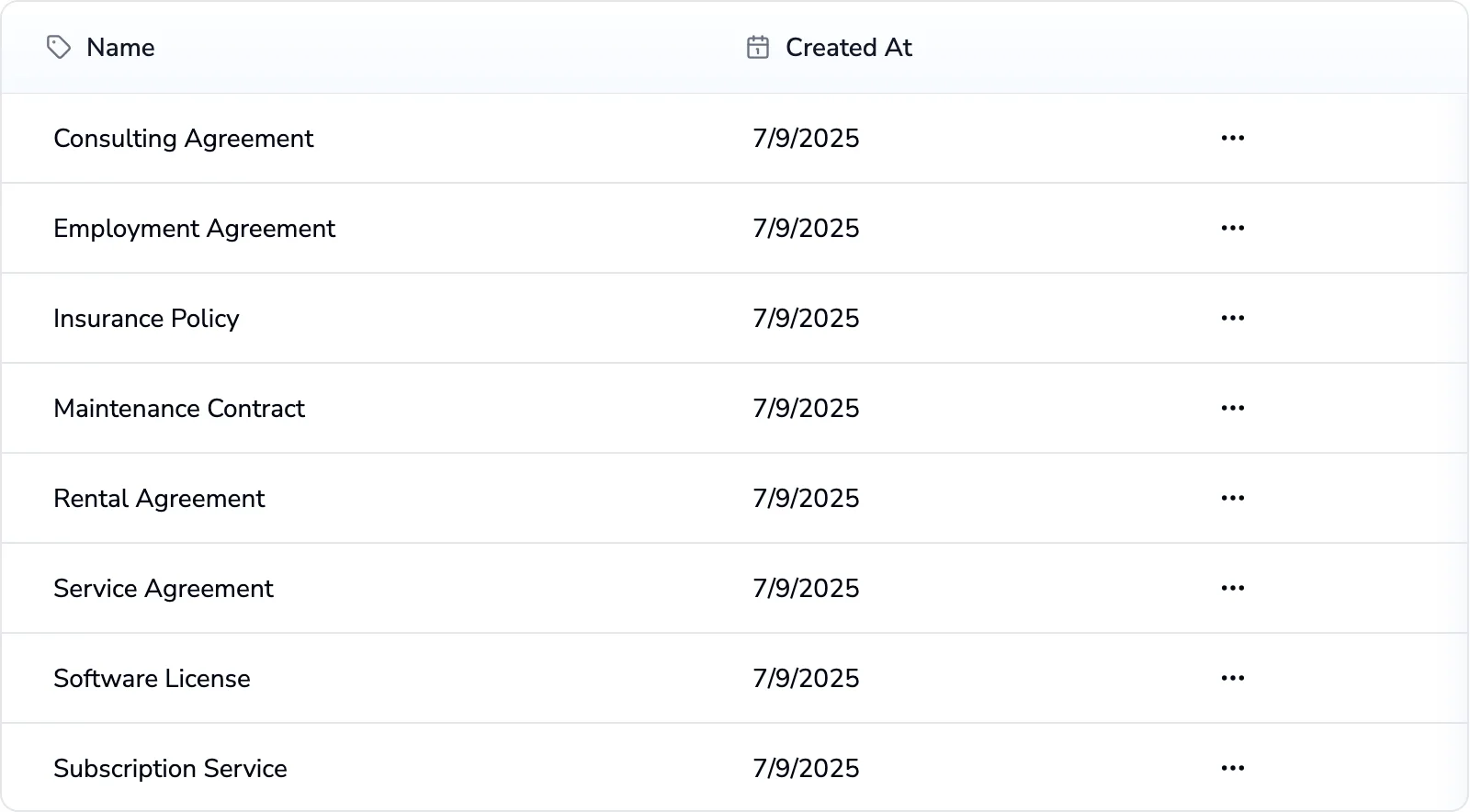This screenshot has height=812, width=1470.
Task: Open the actions menu for Subscription Service
Action: click(1232, 768)
